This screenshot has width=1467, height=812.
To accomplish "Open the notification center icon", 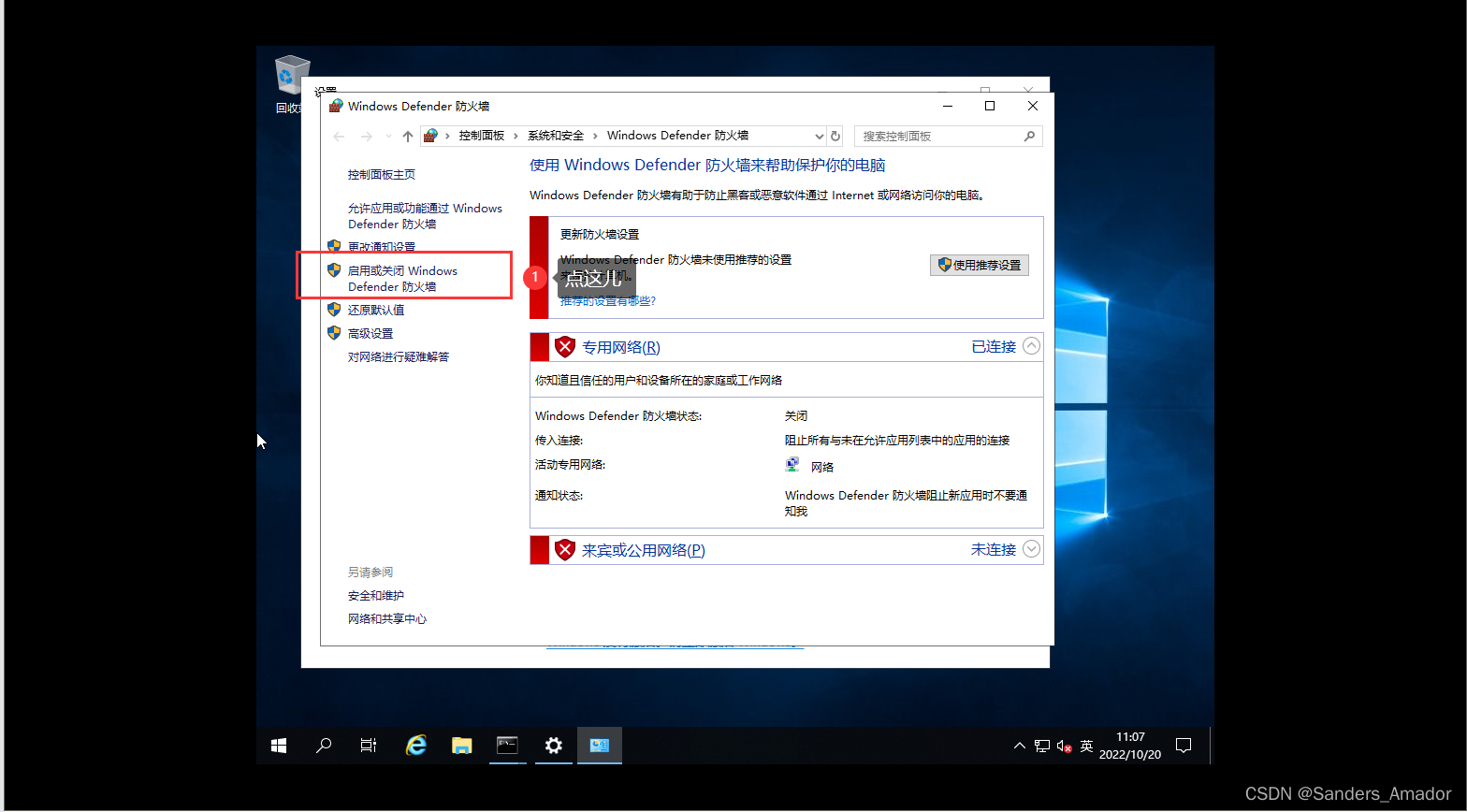I will (1184, 746).
